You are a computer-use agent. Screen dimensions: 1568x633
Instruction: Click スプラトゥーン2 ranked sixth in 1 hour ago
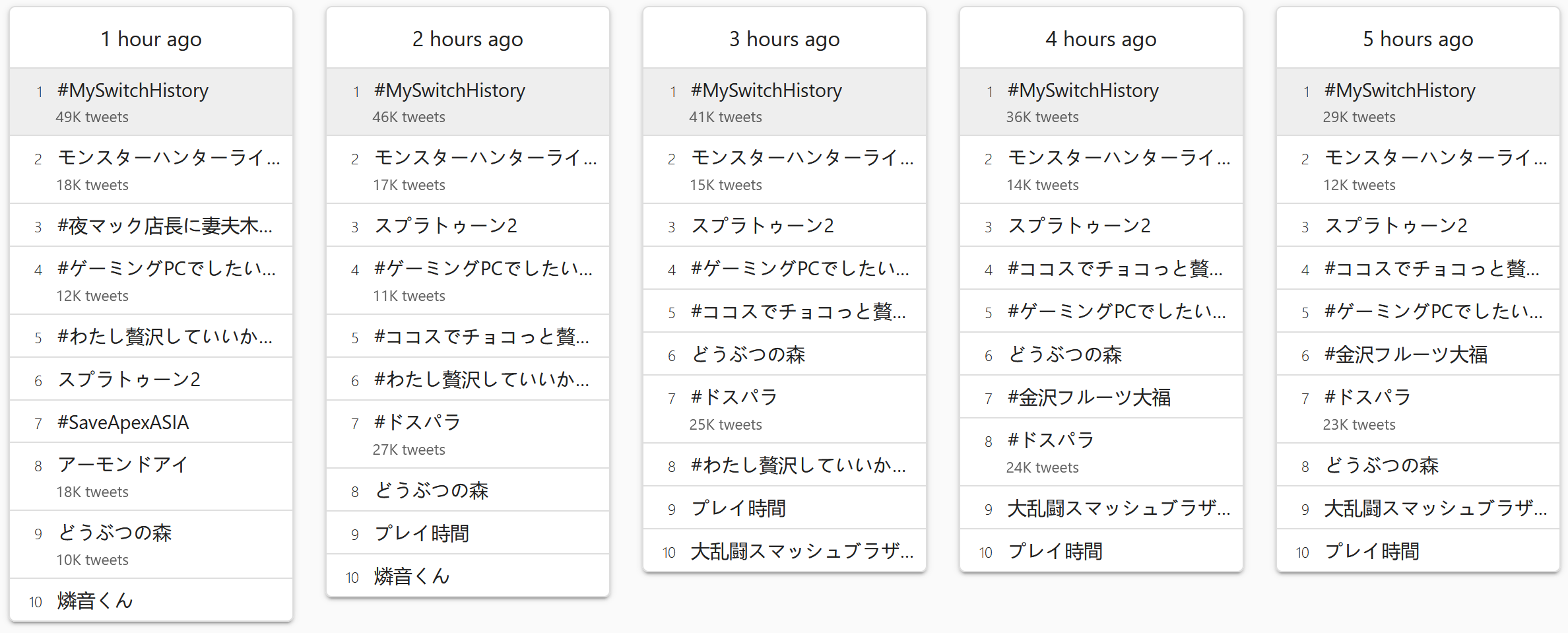point(129,380)
